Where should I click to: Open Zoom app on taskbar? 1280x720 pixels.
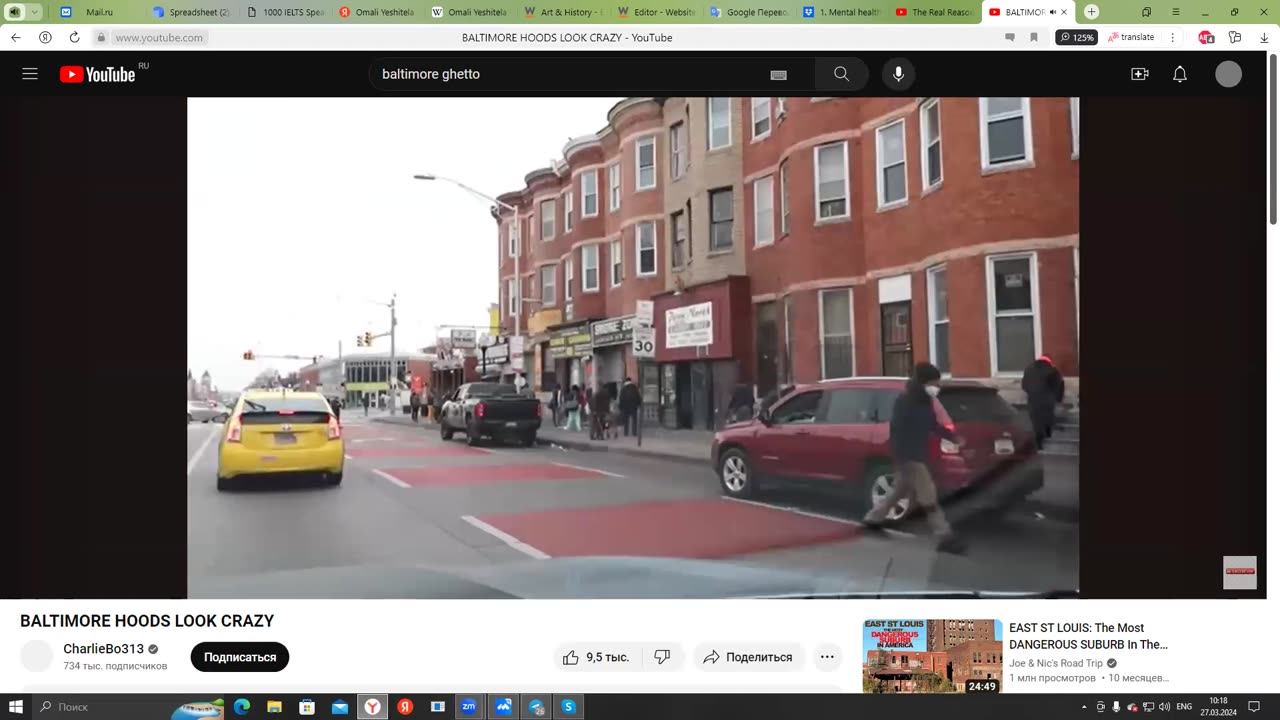(x=468, y=707)
